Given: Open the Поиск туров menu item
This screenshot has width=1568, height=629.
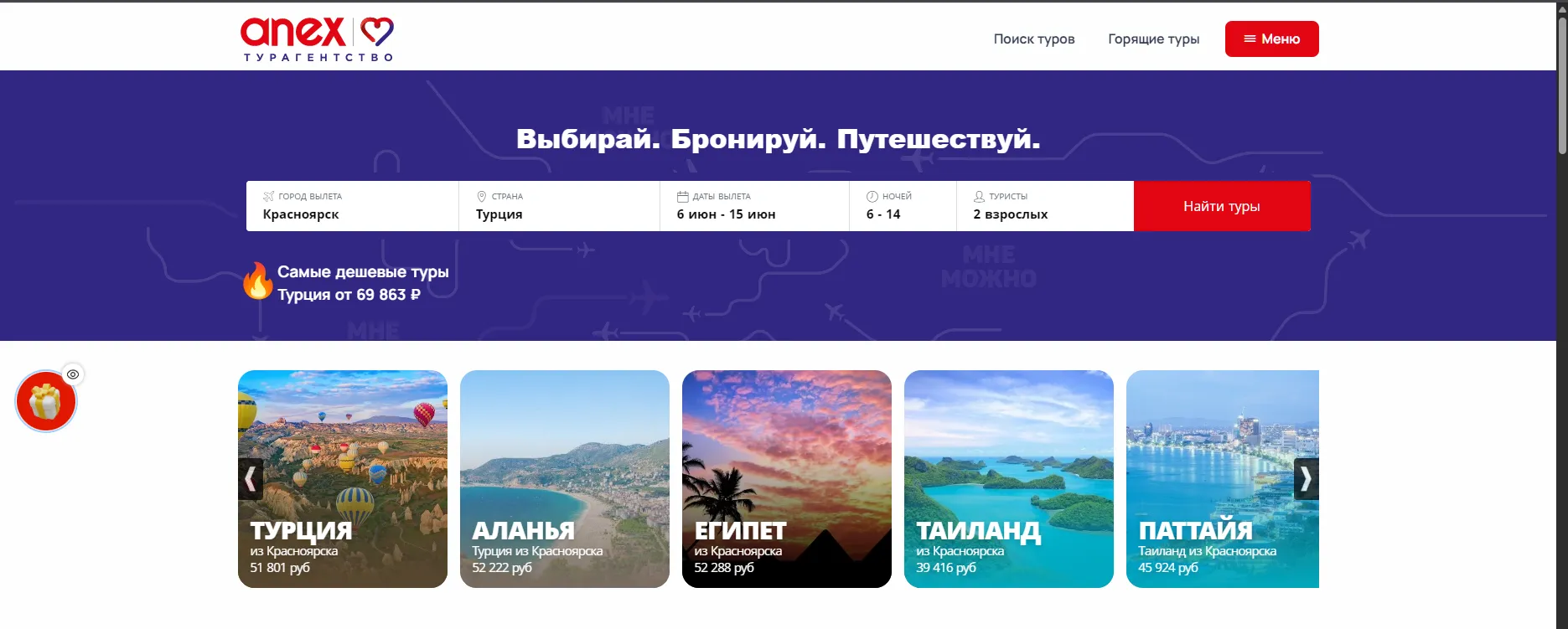Looking at the screenshot, I should click(x=1034, y=39).
